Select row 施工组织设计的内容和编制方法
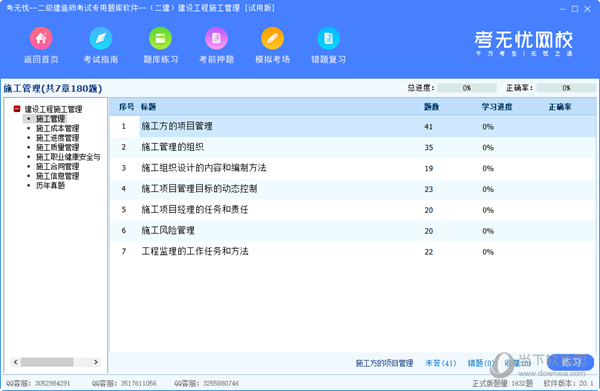 (x=353, y=168)
